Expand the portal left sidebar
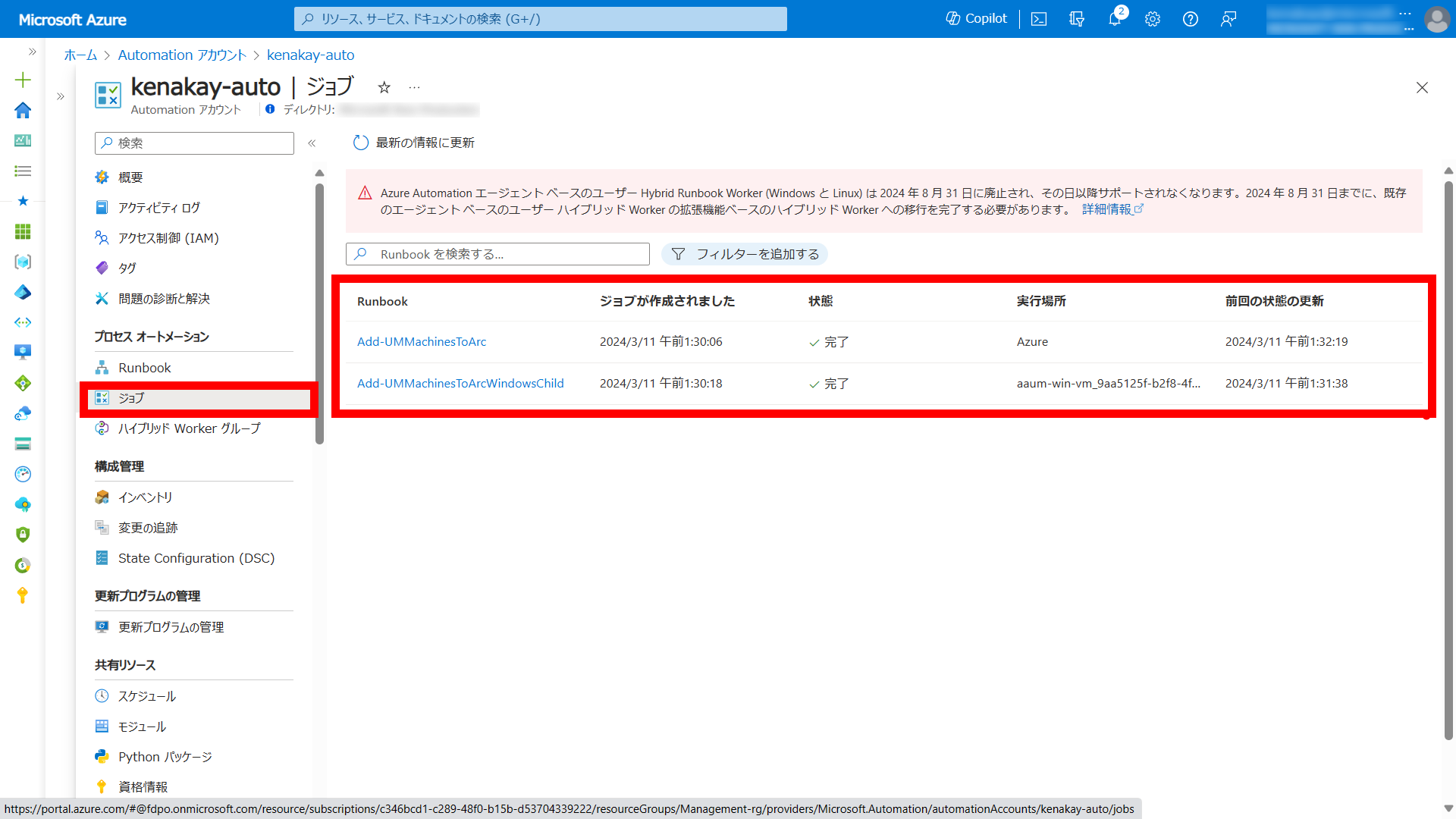 pyautogui.click(x=32, y=52)
